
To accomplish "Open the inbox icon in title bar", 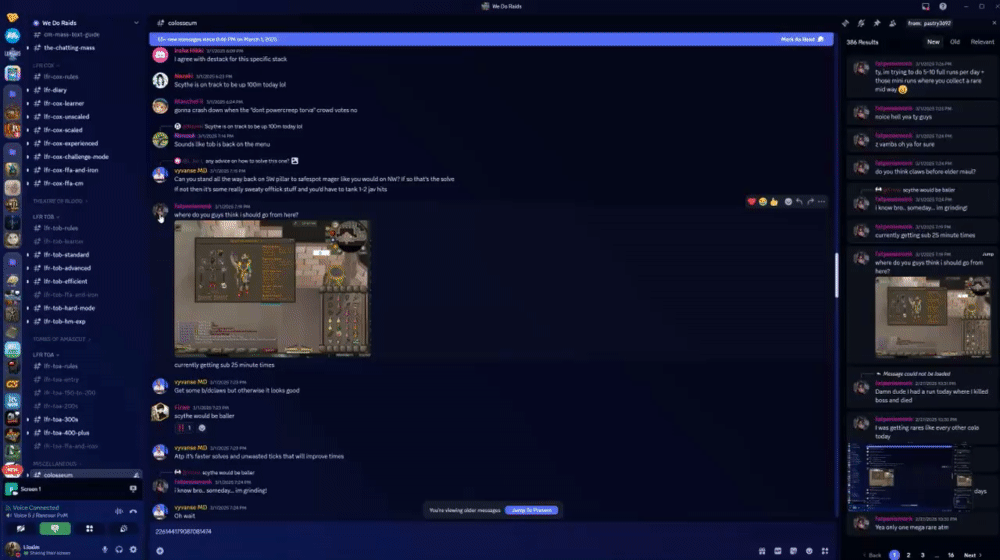I will pyautogui.click(x=925, y=6).
